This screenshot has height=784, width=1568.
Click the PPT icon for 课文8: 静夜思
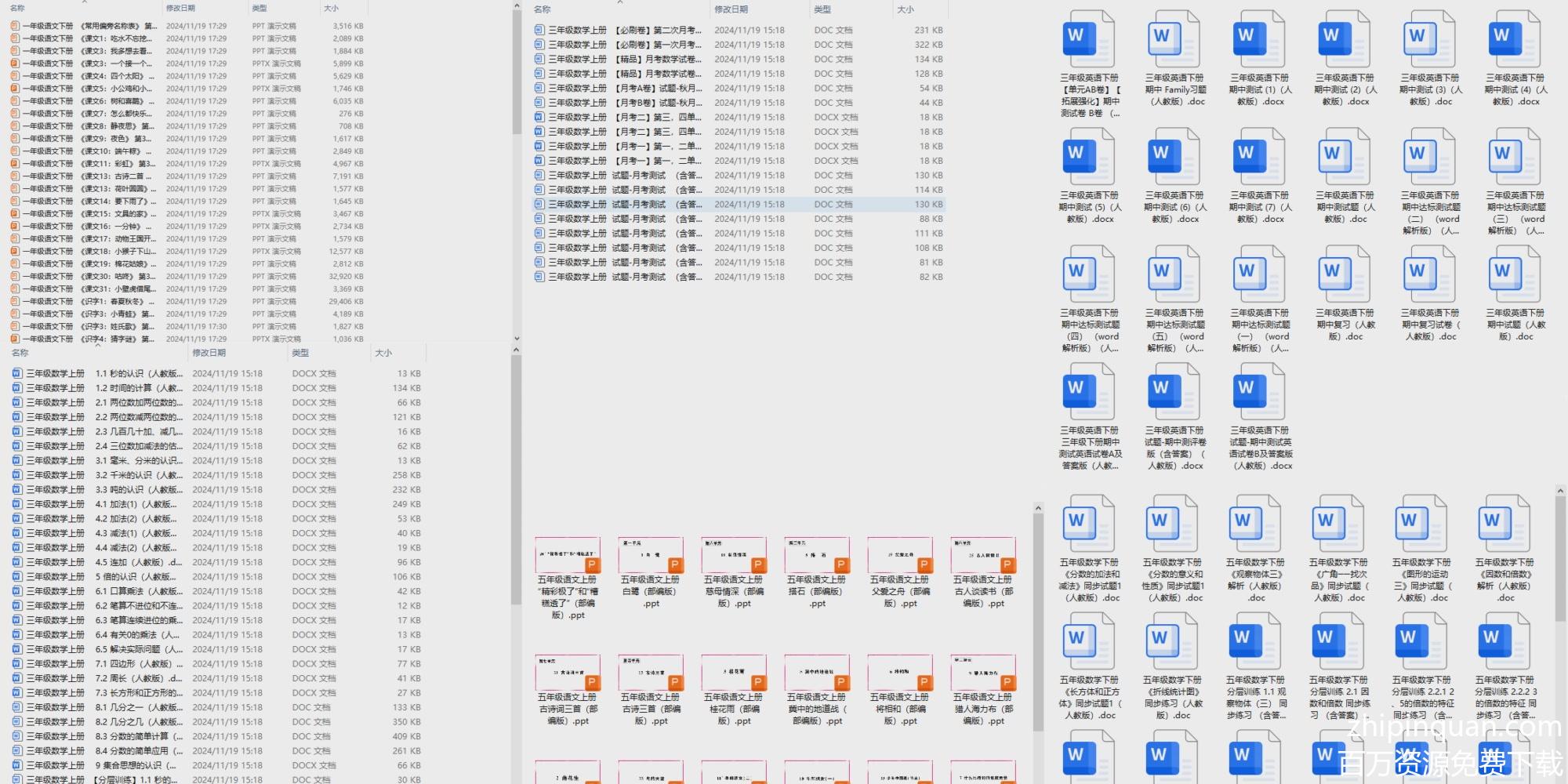15,126
